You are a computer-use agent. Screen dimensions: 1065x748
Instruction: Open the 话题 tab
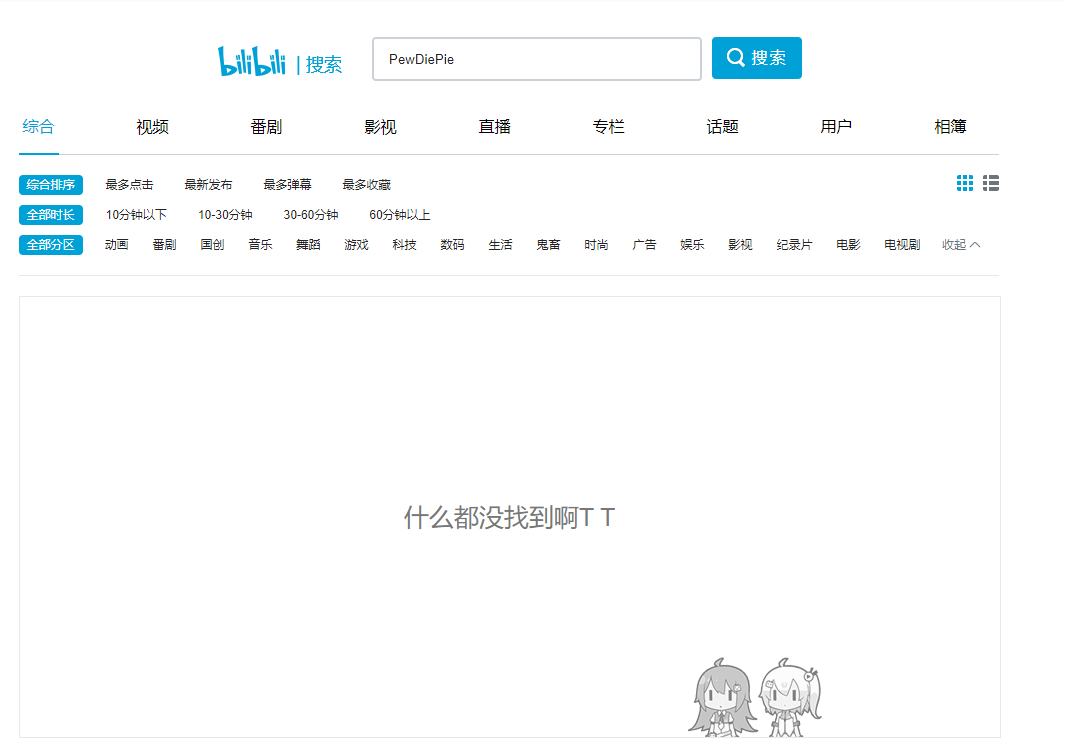click(x=722, y=126)
